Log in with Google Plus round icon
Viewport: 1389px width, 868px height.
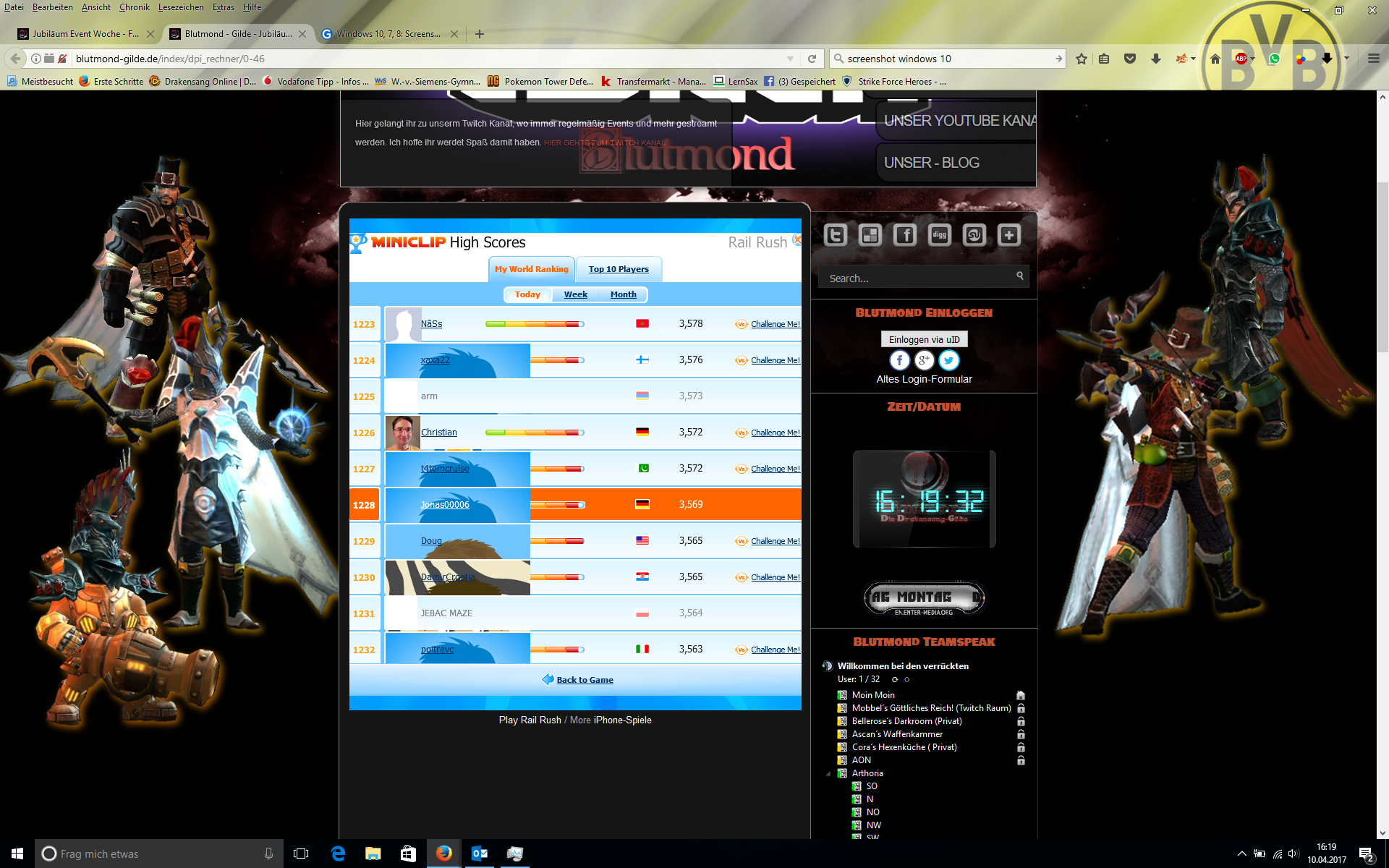pos(924,360)
